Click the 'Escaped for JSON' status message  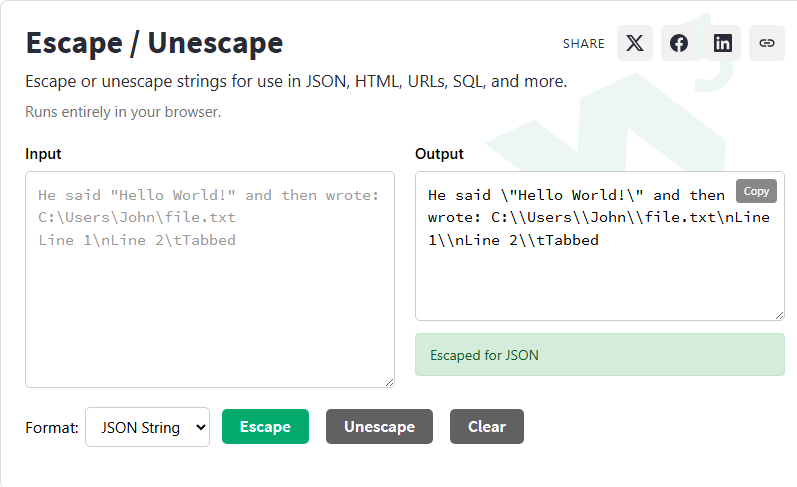[600, 355]
